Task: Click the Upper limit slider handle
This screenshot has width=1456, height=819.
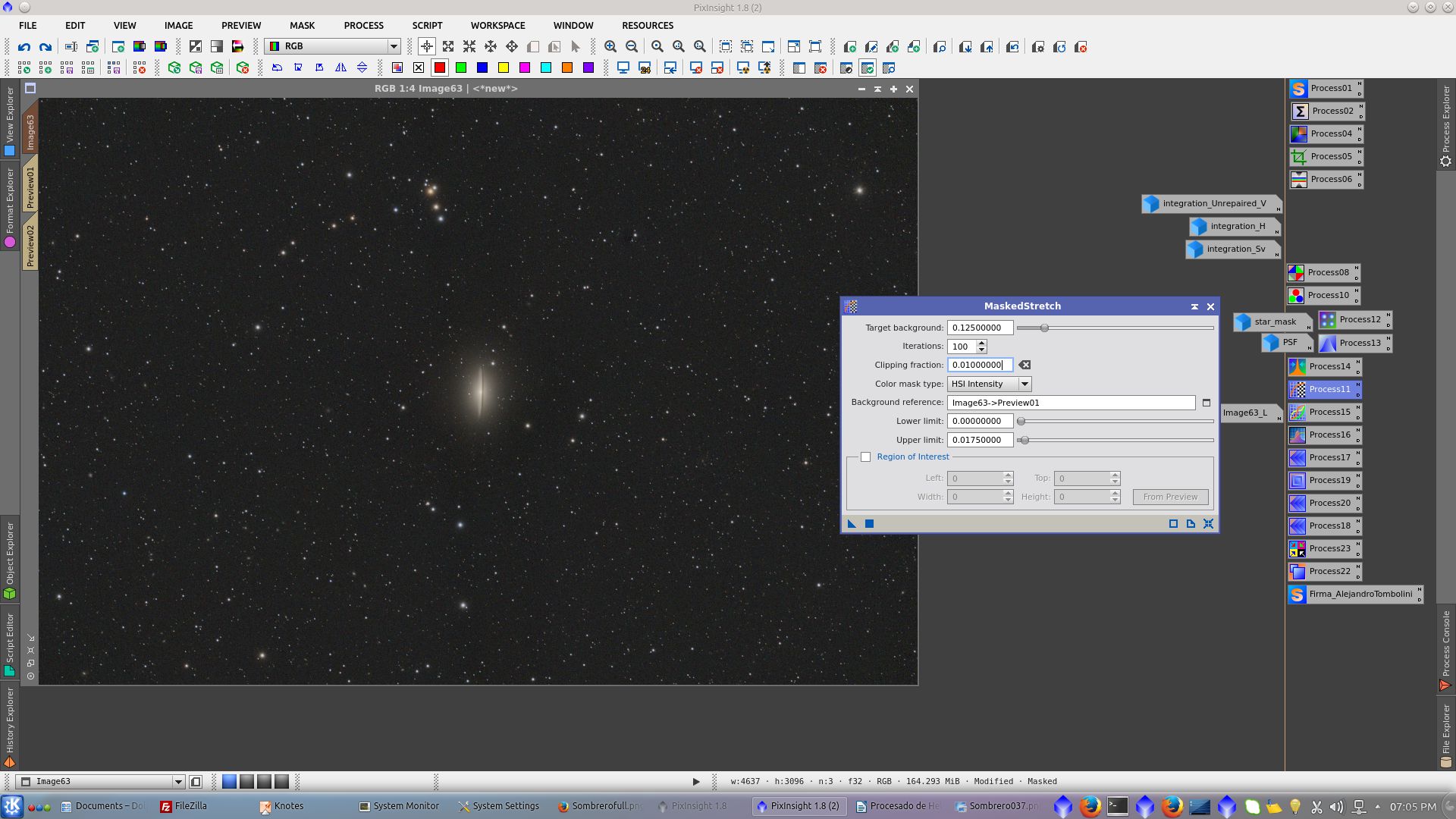Action: (x=1025, y=441)
